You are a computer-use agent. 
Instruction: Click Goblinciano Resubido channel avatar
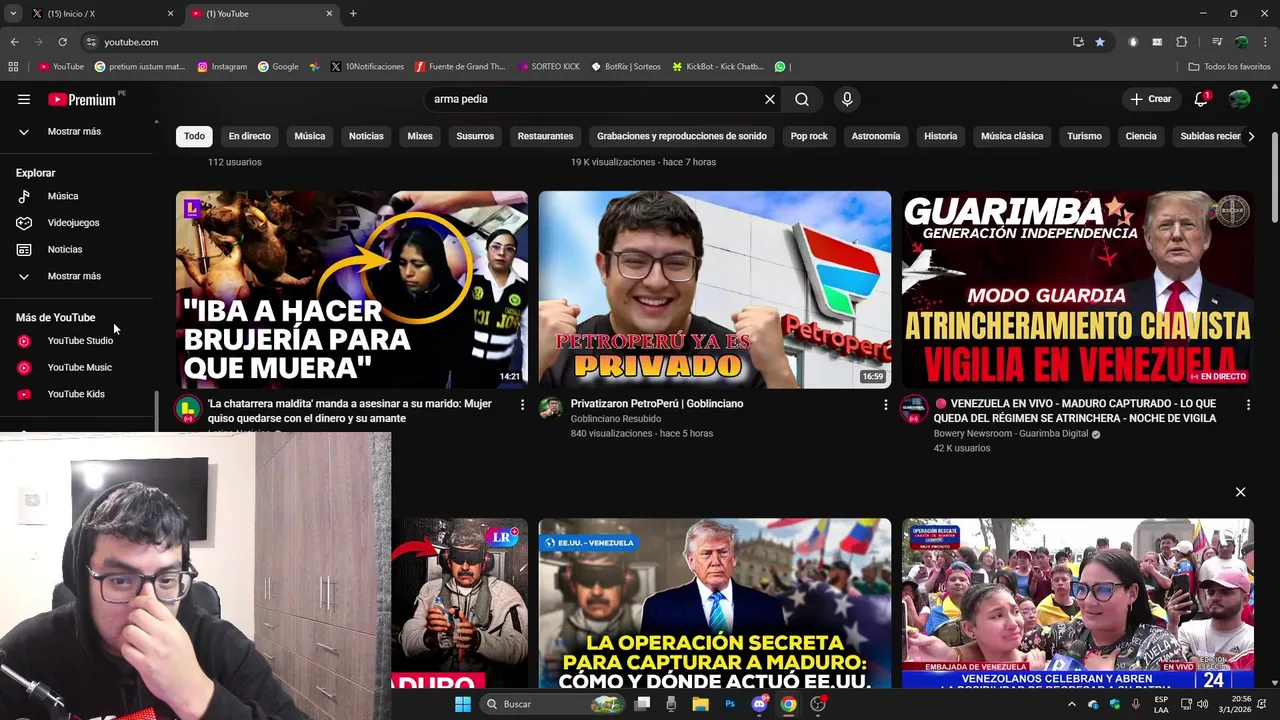(x=550, y=407)
